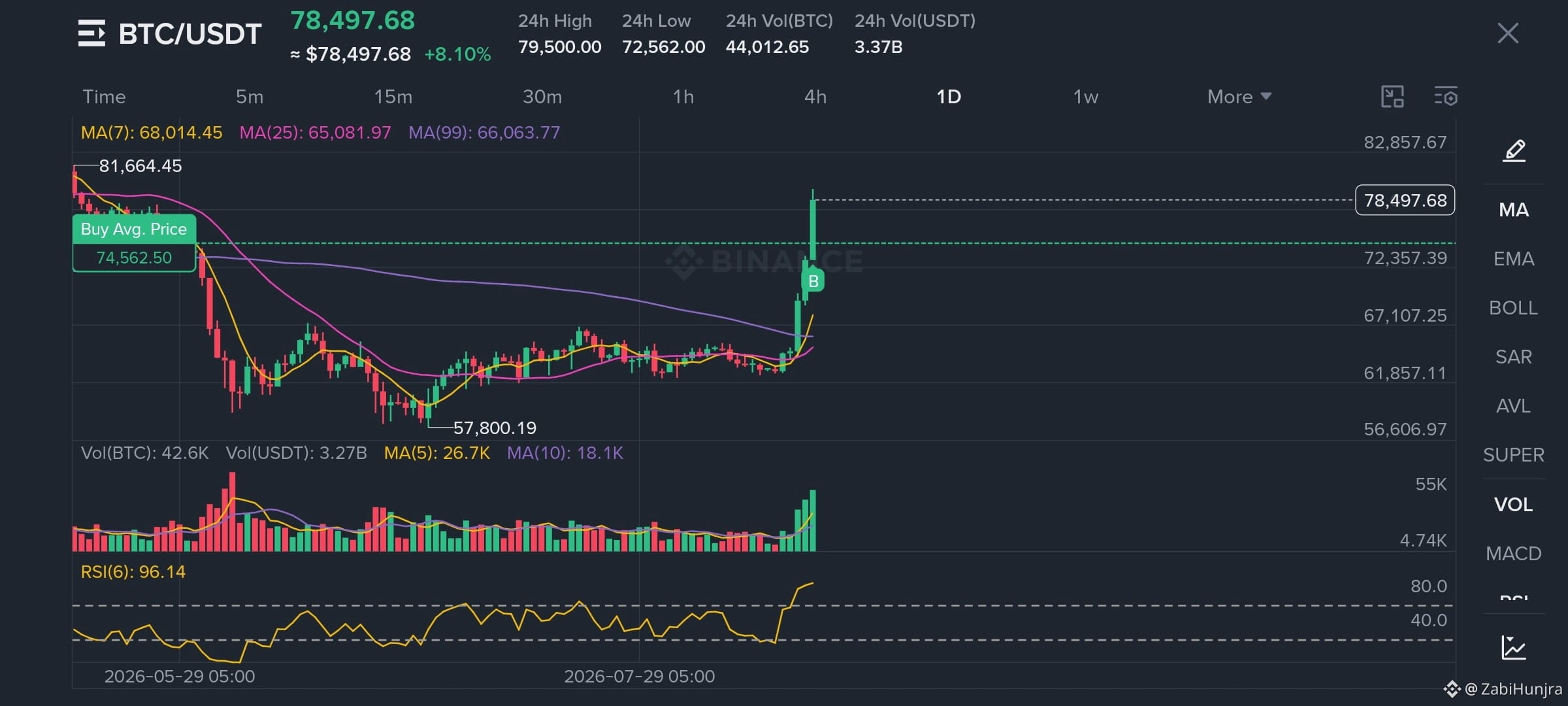Select the 5m timeframe
Screen dimensions: 1568x706
point(250,97)
